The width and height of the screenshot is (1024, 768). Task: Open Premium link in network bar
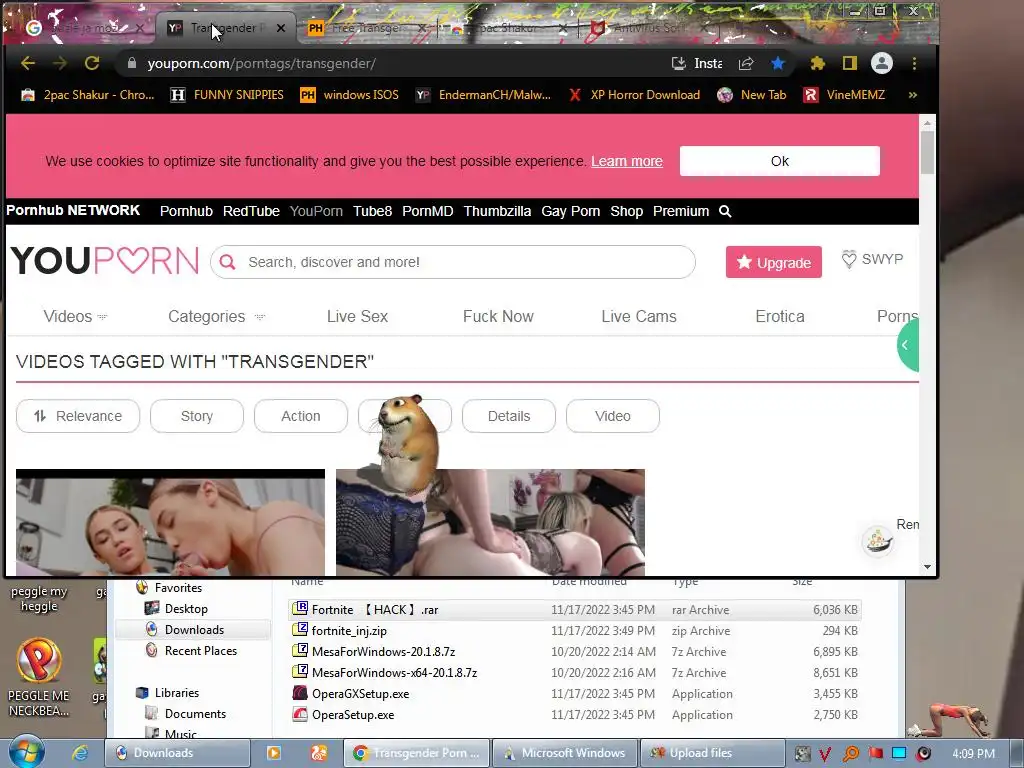tap(681, 211)
